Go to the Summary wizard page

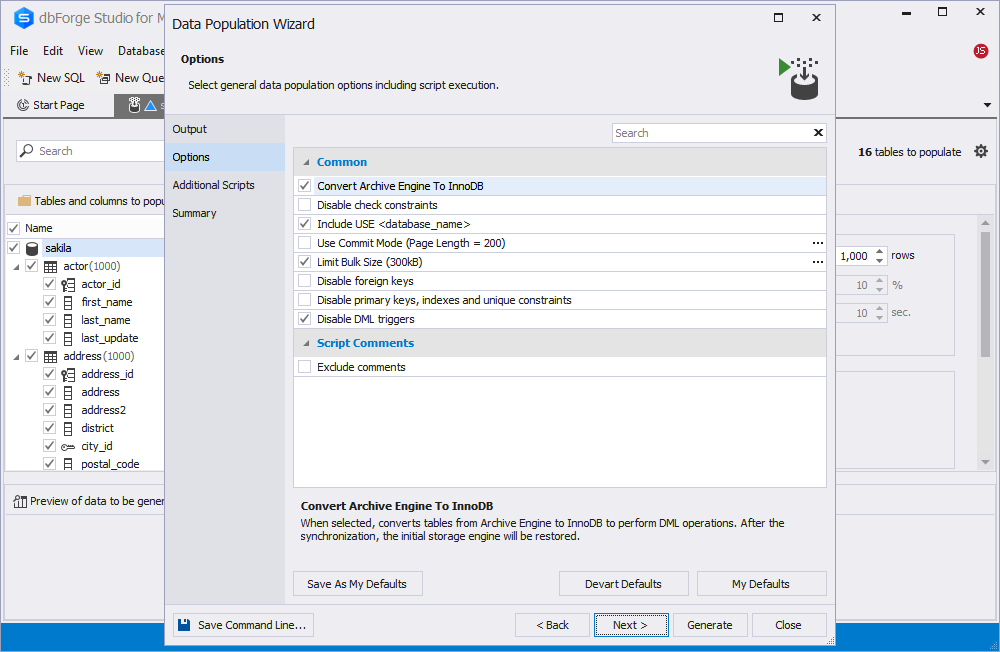(x=224, y=213)
